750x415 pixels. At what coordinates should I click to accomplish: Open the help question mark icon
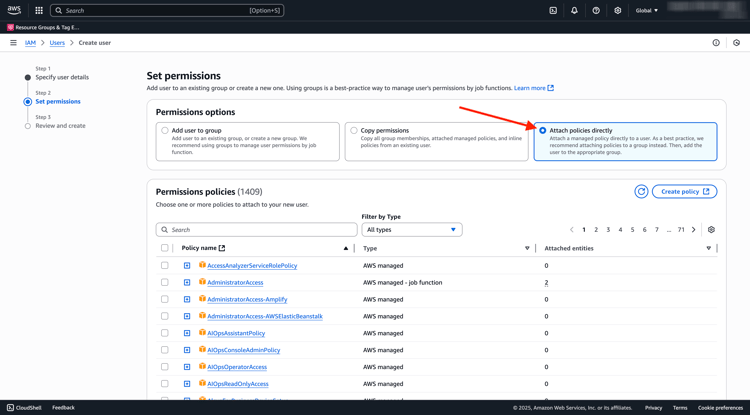596,11
